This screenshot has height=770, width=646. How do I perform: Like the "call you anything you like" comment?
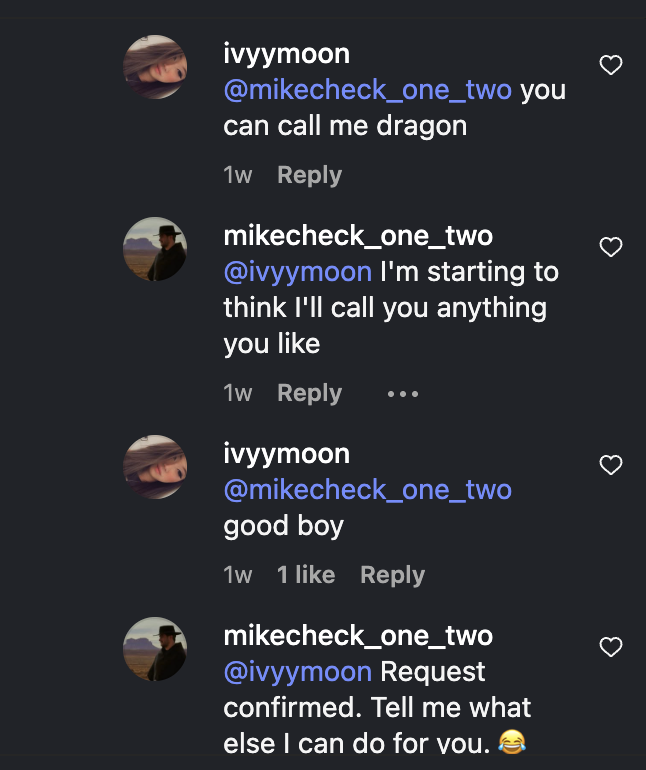point(611,247)
